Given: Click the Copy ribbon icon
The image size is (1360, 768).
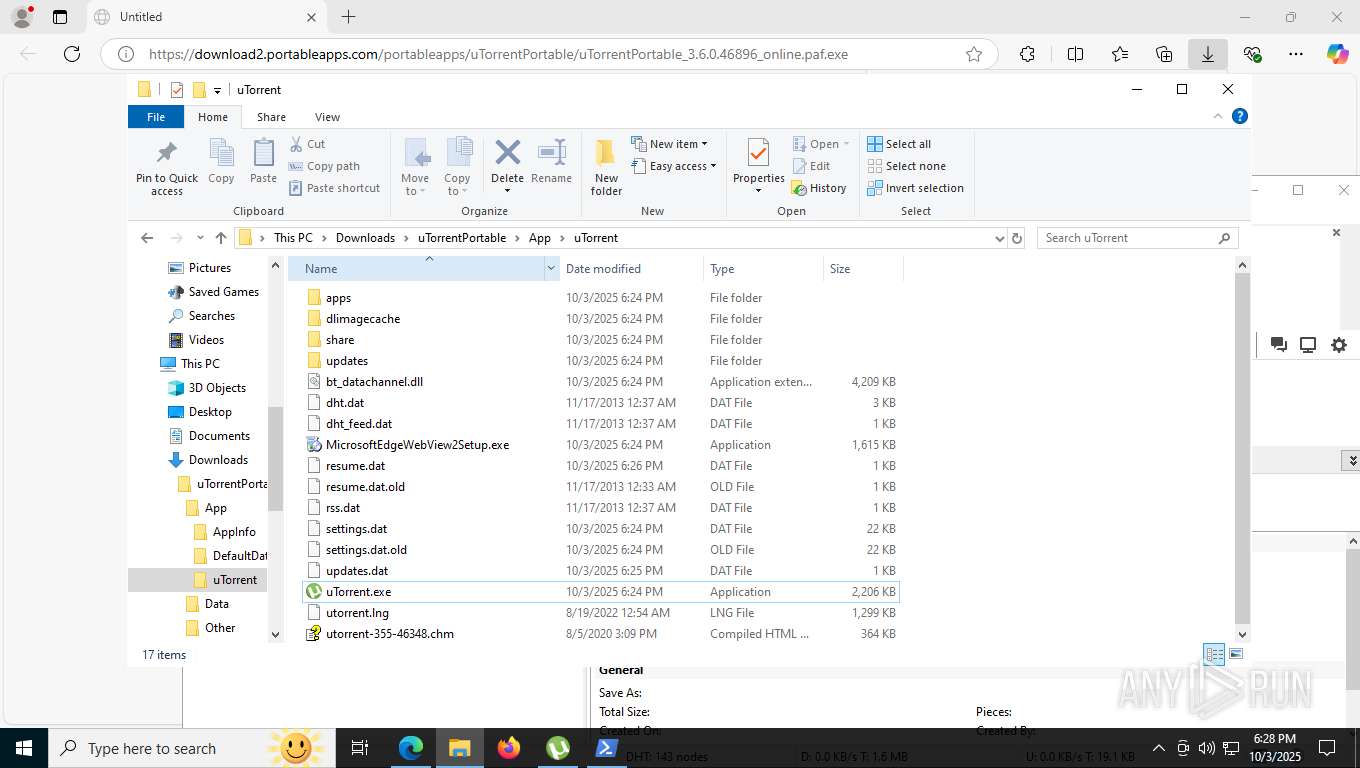Looking at the screenshot, I should pos(221,161).
